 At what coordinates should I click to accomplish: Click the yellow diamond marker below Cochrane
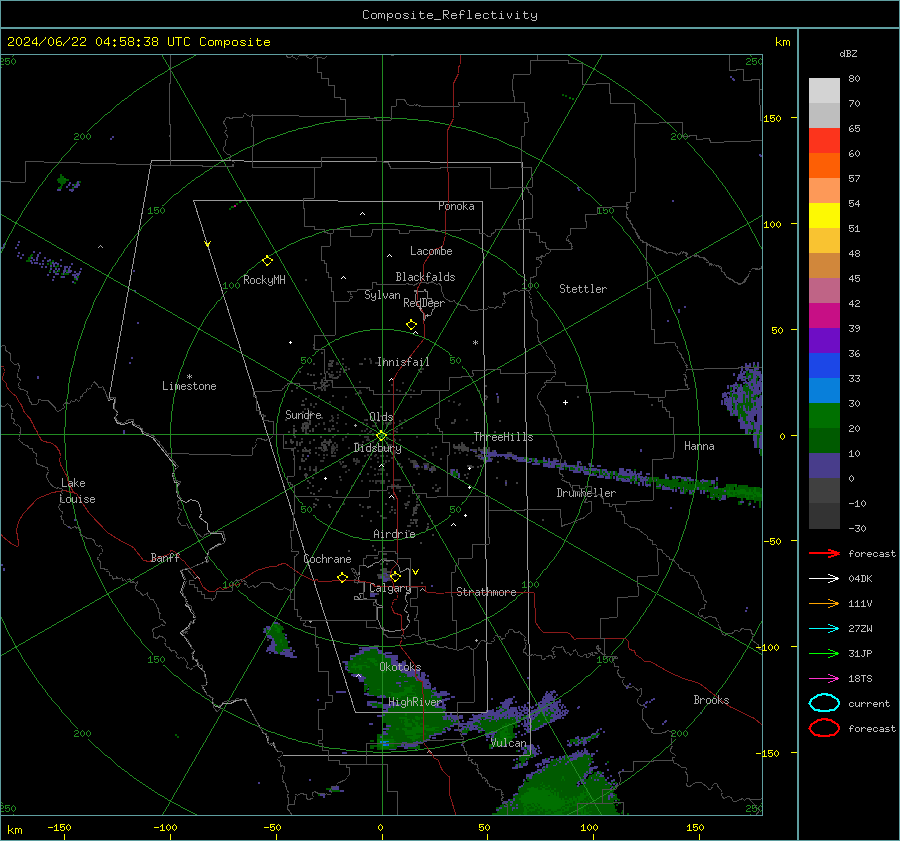coord(342,578)
